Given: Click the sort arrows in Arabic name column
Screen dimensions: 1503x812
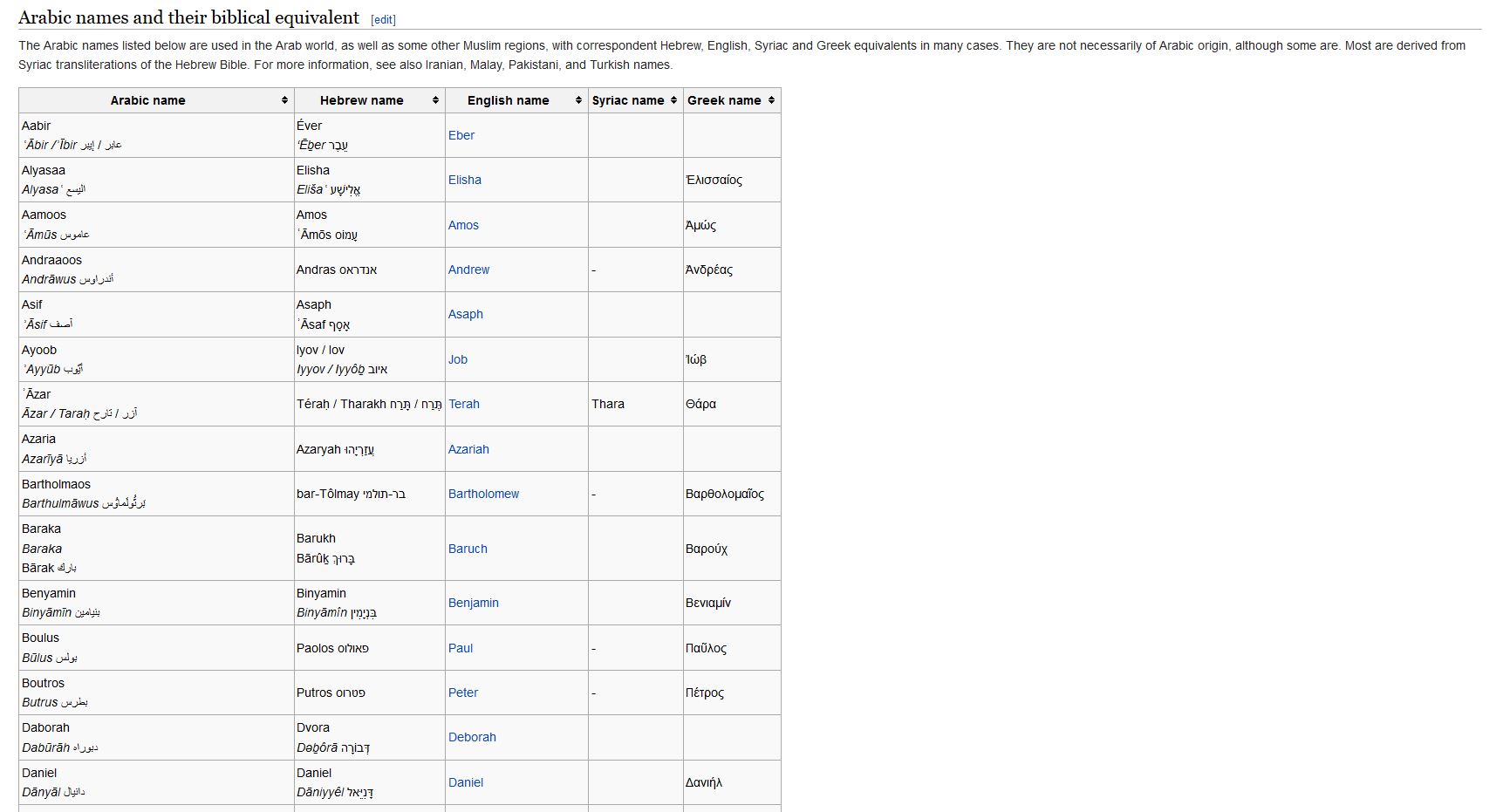Looking at the screenshot, I should (284, 100).
